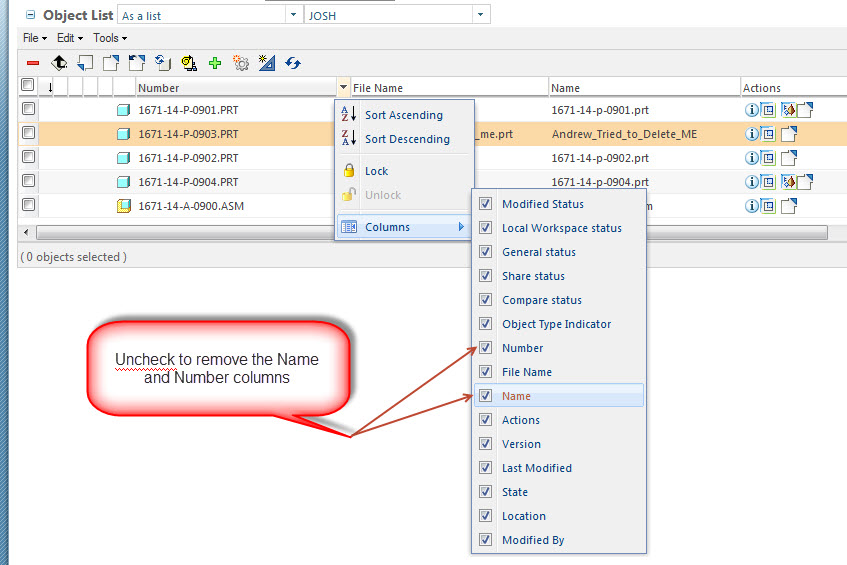Tick the select-all checkbox in table header
Viewport: 847px width, 565px height.
[x=28, y=85]
